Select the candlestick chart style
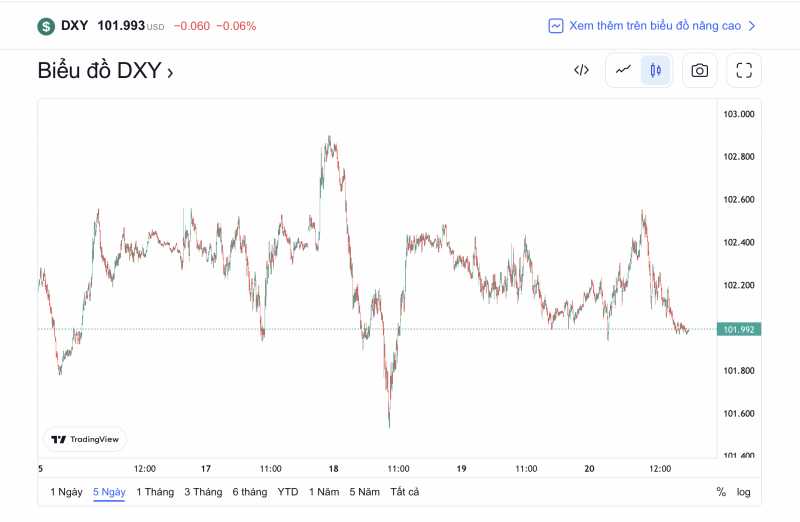 point(656,70)
